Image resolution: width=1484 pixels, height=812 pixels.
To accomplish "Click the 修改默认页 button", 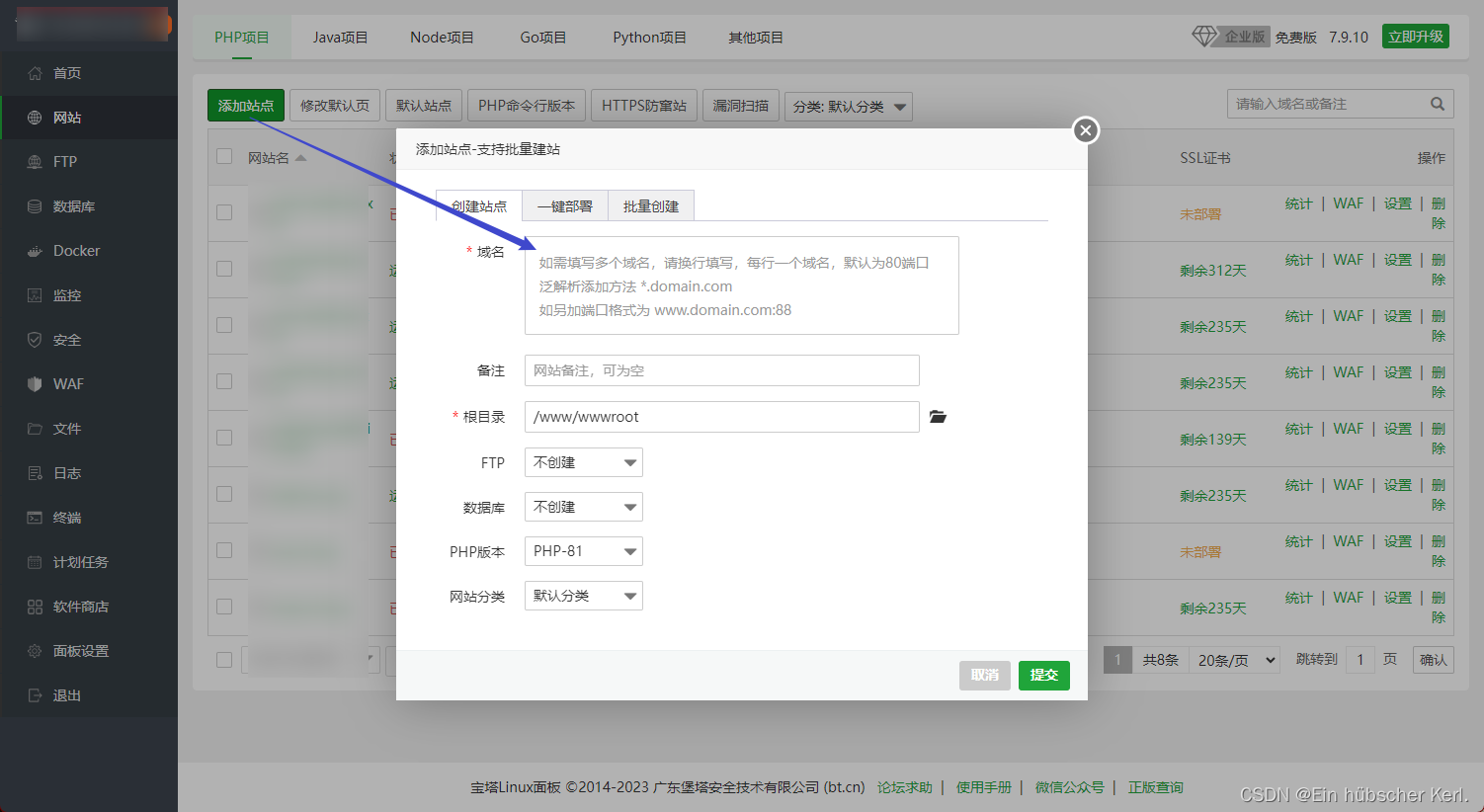I will pyautogui.click(x=335, y=106).
